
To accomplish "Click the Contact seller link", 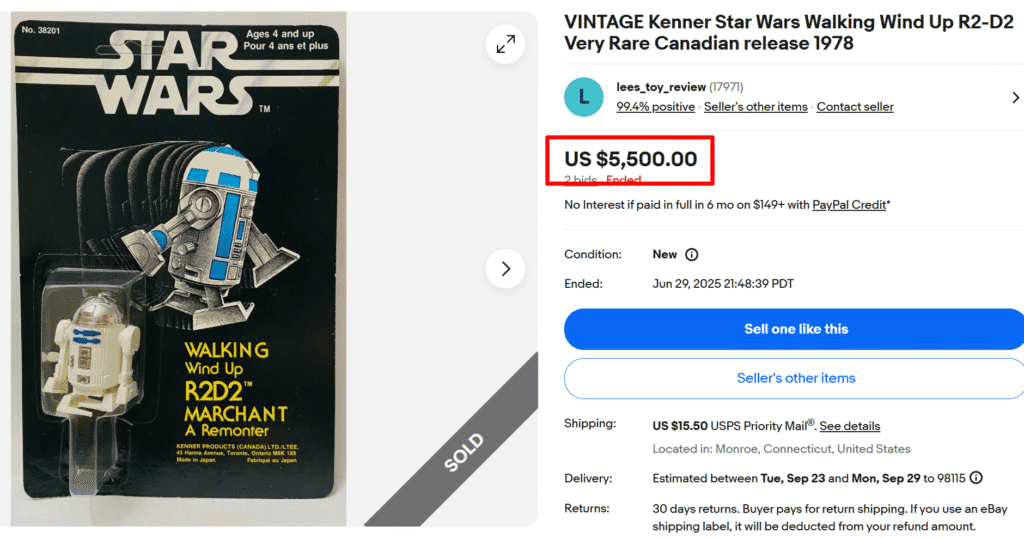I will pyautogui.click(x=855, y=107).
